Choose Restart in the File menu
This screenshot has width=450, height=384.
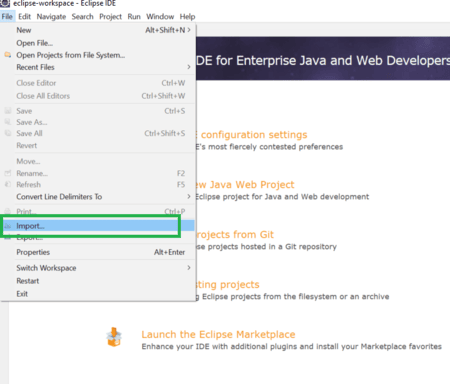[98, 281]
